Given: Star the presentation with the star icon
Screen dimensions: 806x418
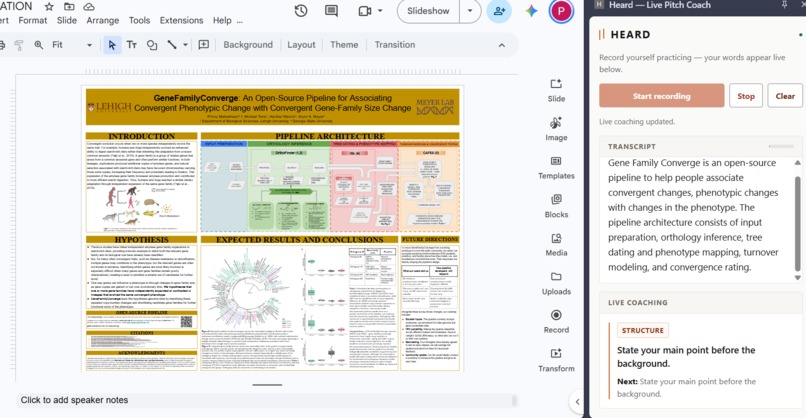Looking at the screenshot, I should tap(49, 7).
